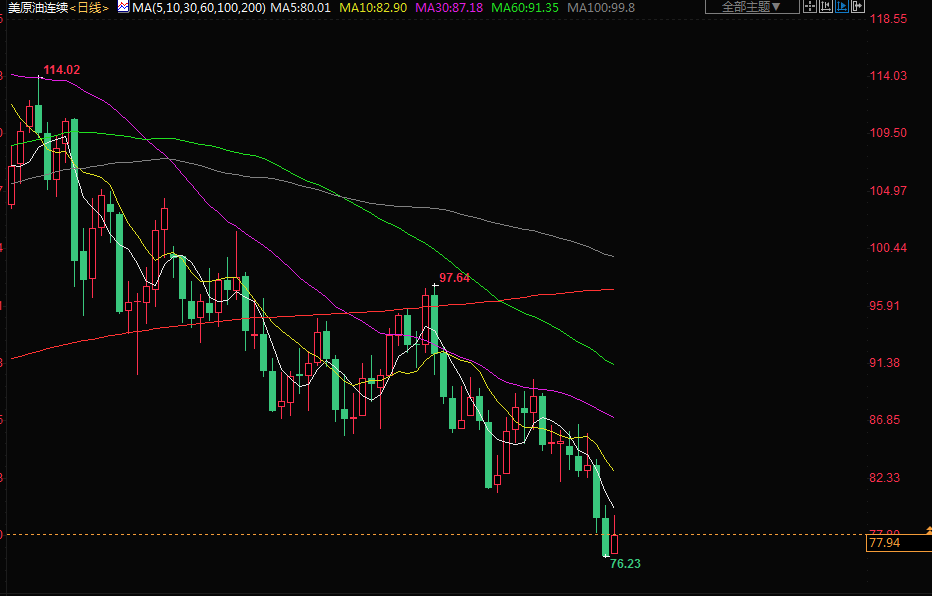Select the white MA5:80.01 indicator label
The height and width of the screenshot is (596, 932).
pyautogui.click(x=300, y=8)
